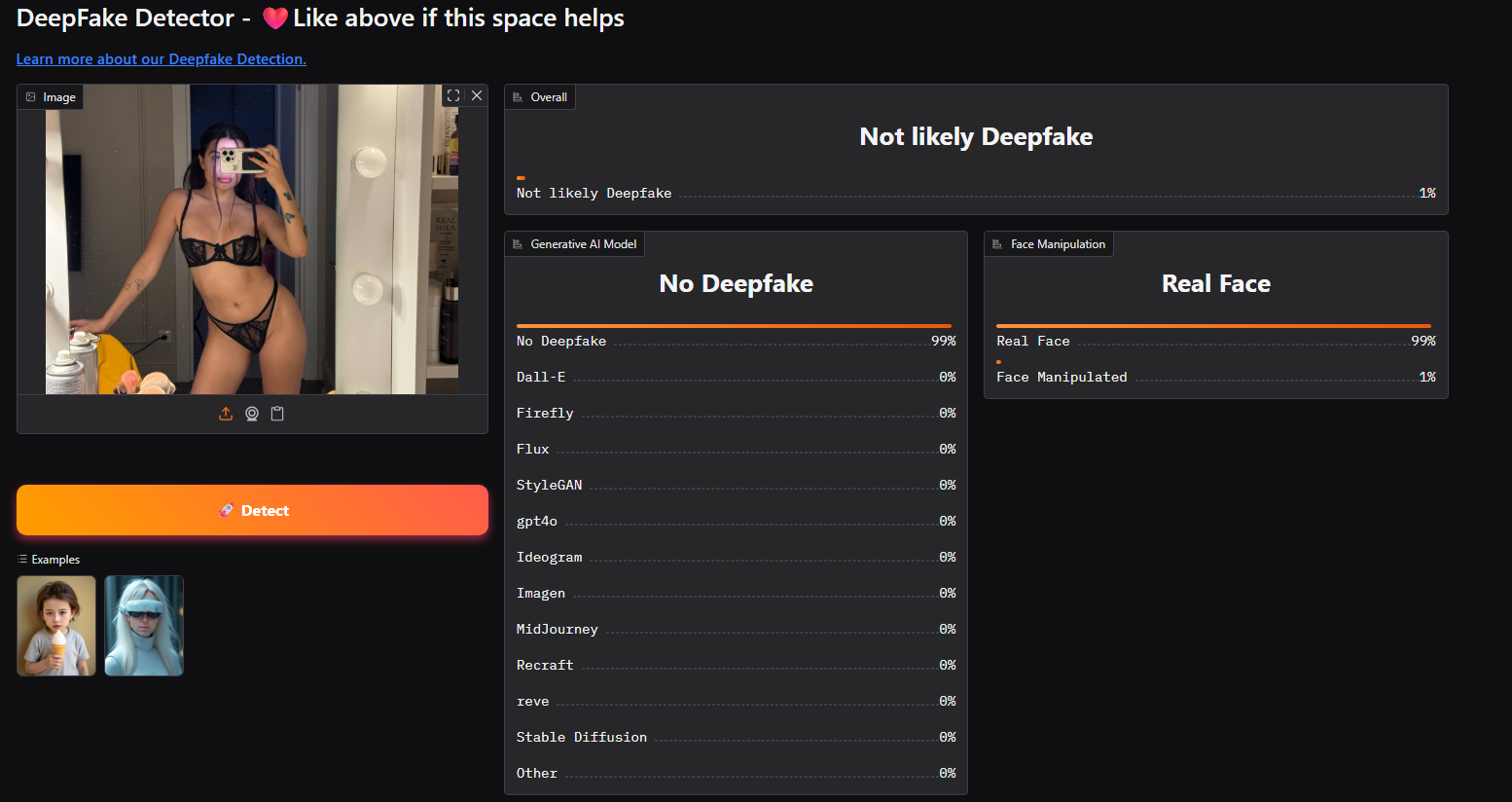Click the 'Other' result row
The width and height of the screenshot is (1512, 802).
point(737,773)
